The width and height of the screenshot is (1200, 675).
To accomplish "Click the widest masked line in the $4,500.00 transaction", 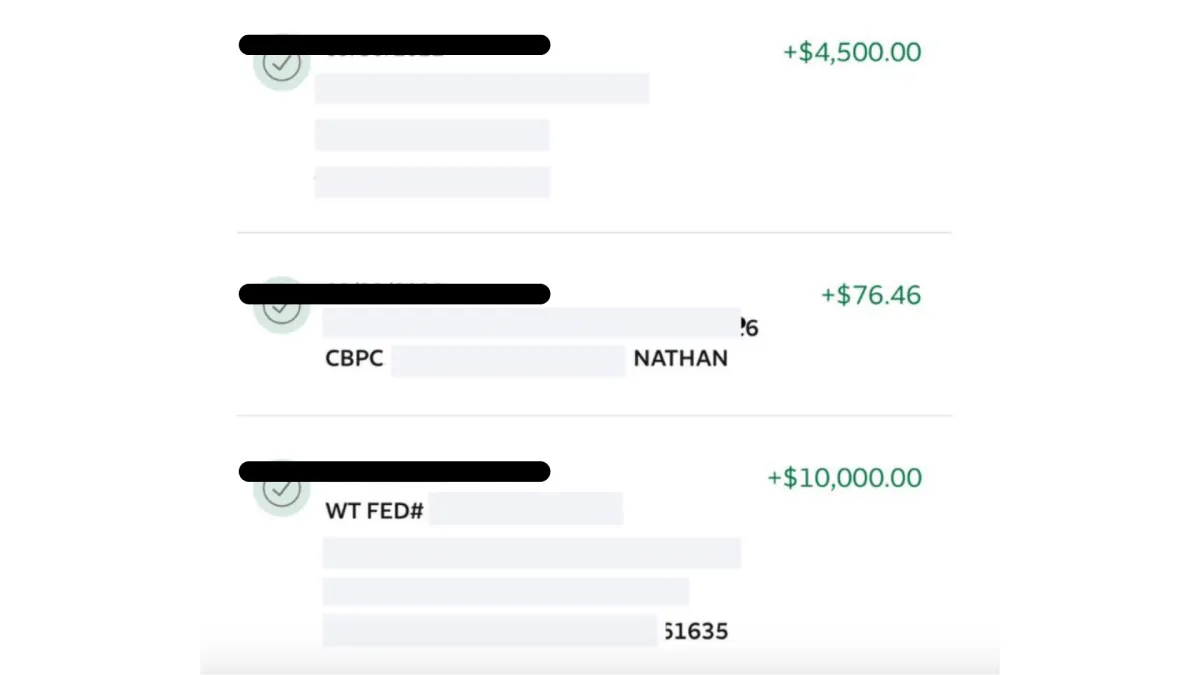I will tap(482, 88).
